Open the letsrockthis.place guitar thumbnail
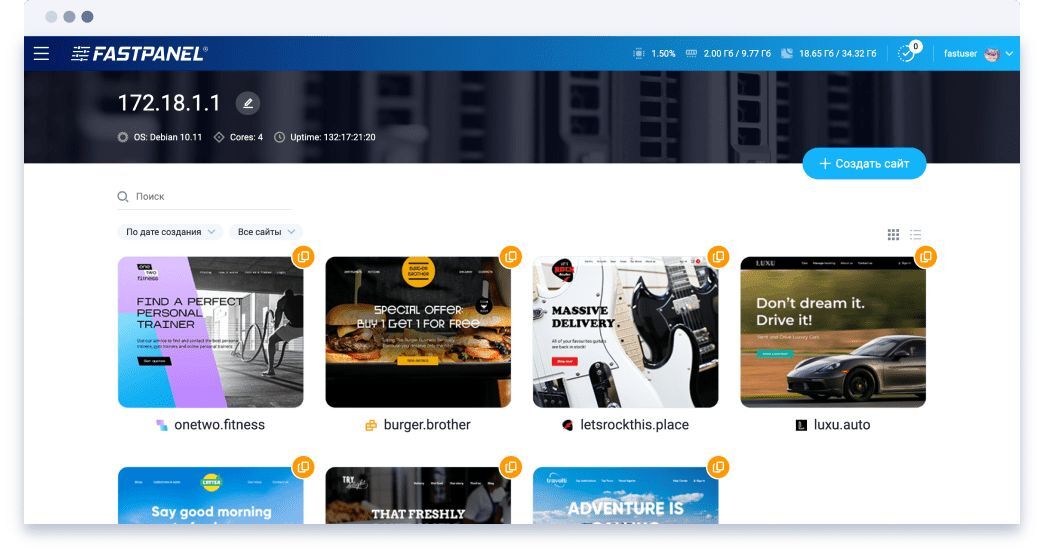Viewport: 1044px width, 554px height. tap(625, 332)
